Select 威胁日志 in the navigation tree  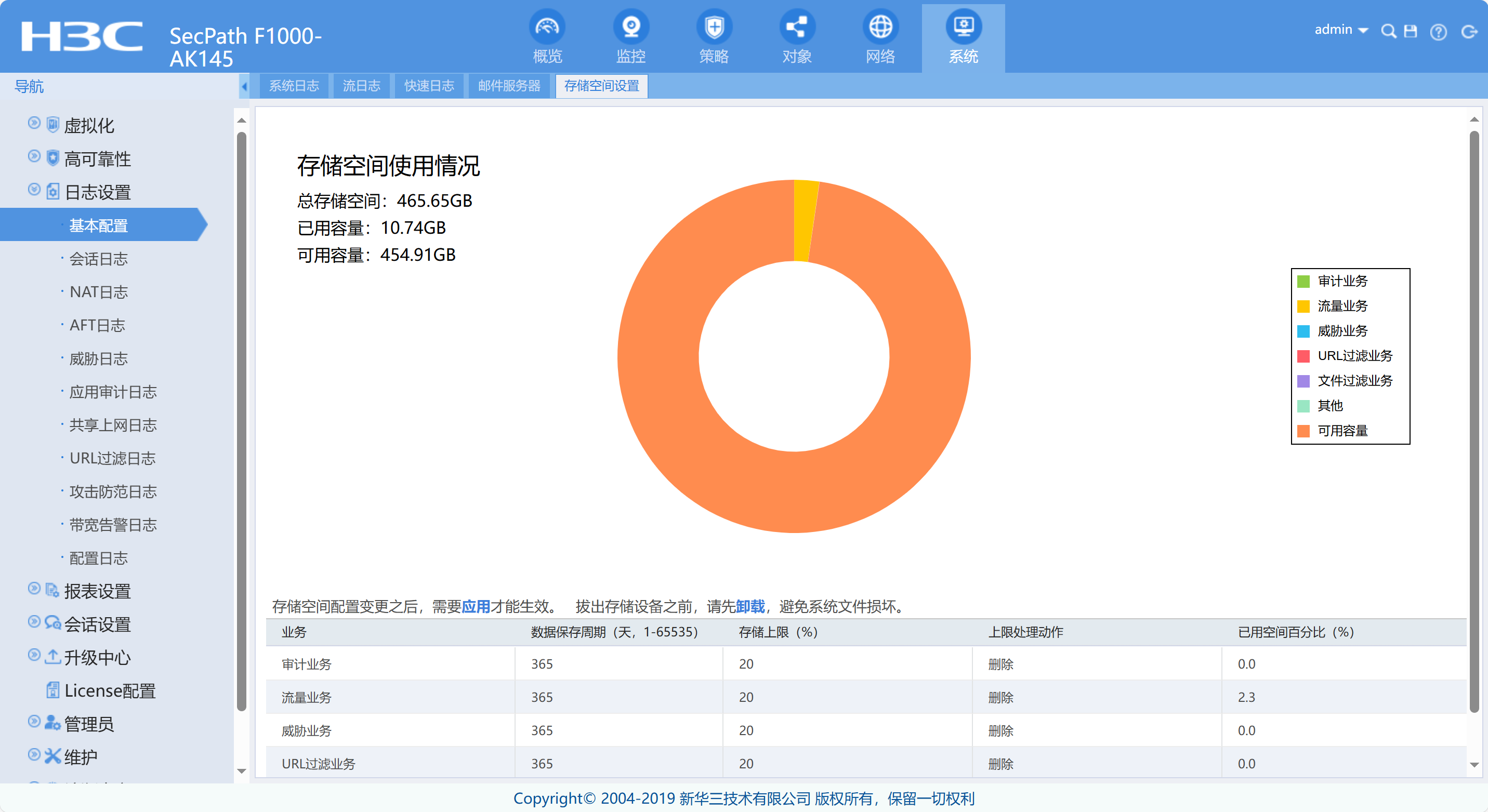point(98,358)
